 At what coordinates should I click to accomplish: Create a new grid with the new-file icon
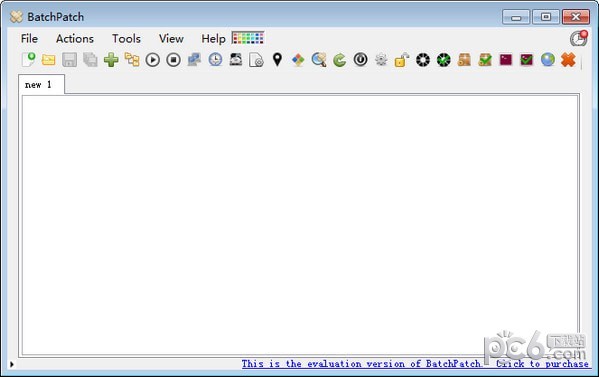(28, 60)
